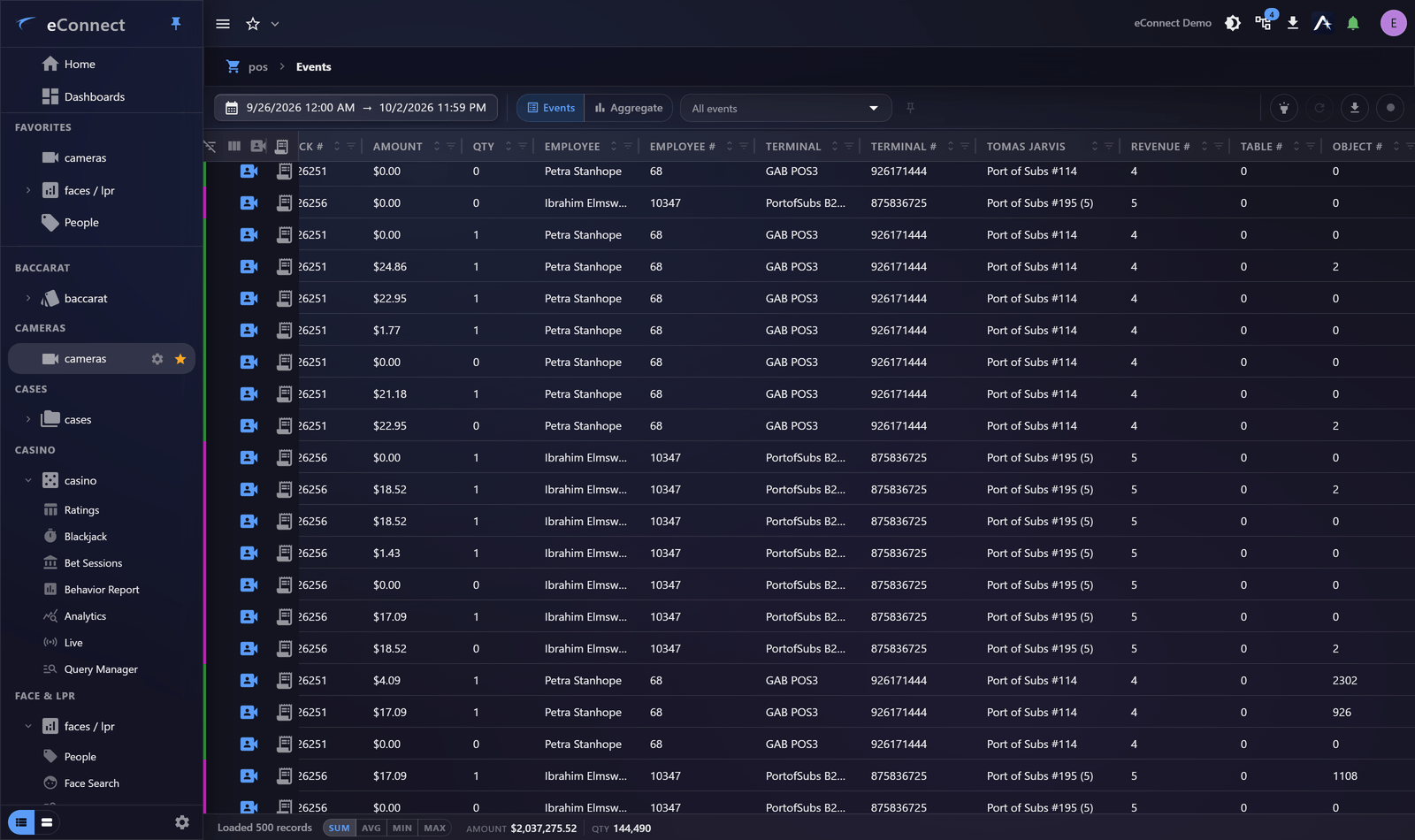Unfavorite cameras with the star toggle
1415x840 pixels.
click(x=180, y=359)
